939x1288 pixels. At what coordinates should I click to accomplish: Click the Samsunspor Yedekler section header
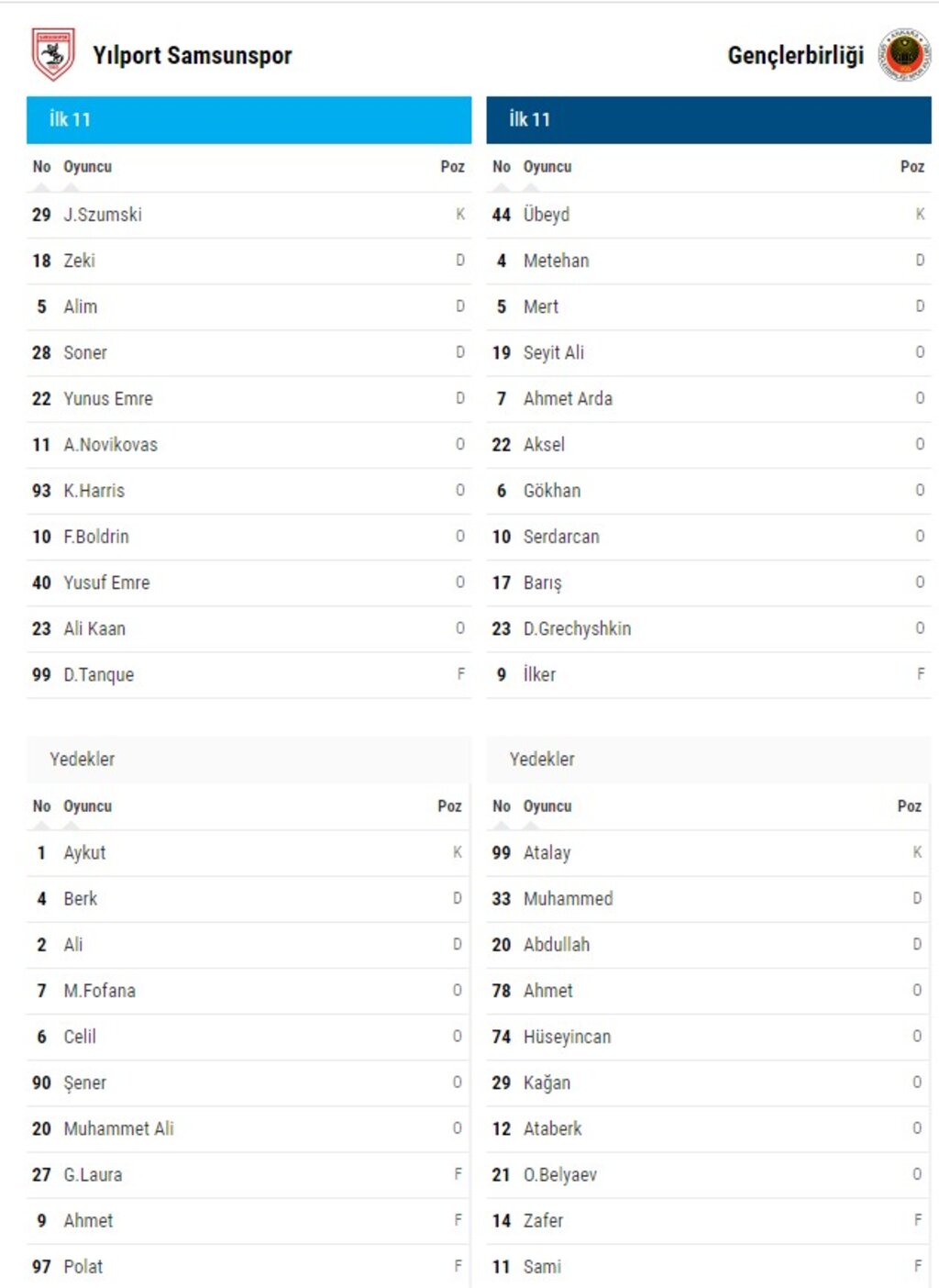tap(249, 759)
